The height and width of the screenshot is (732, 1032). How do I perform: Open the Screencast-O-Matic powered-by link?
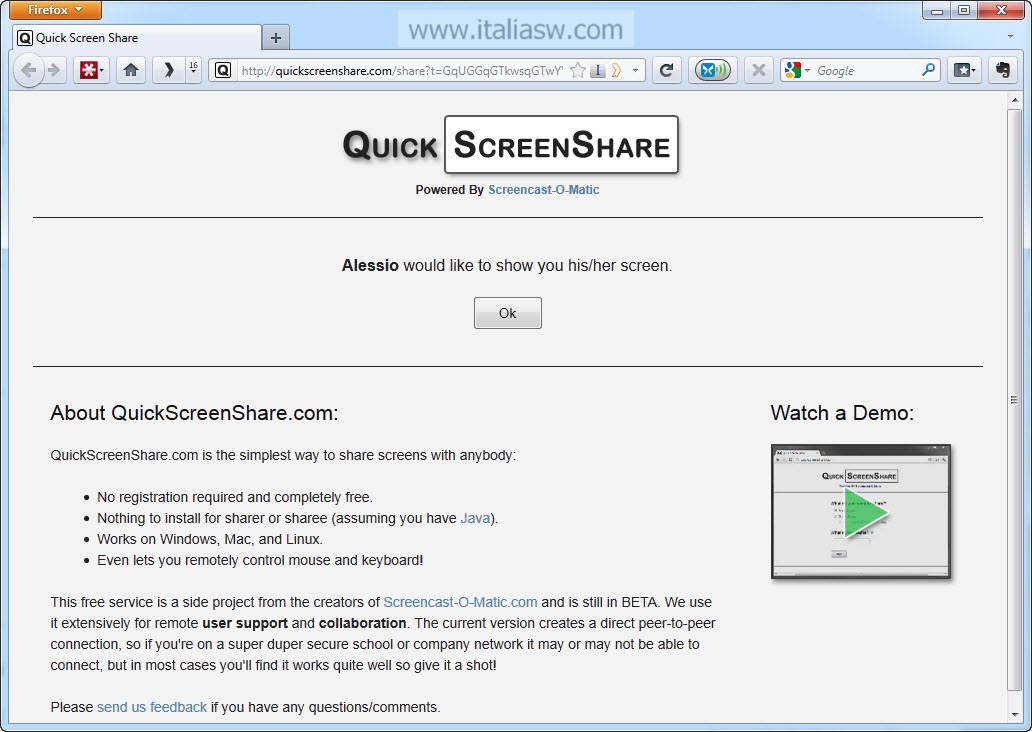(x=544, y=190)
